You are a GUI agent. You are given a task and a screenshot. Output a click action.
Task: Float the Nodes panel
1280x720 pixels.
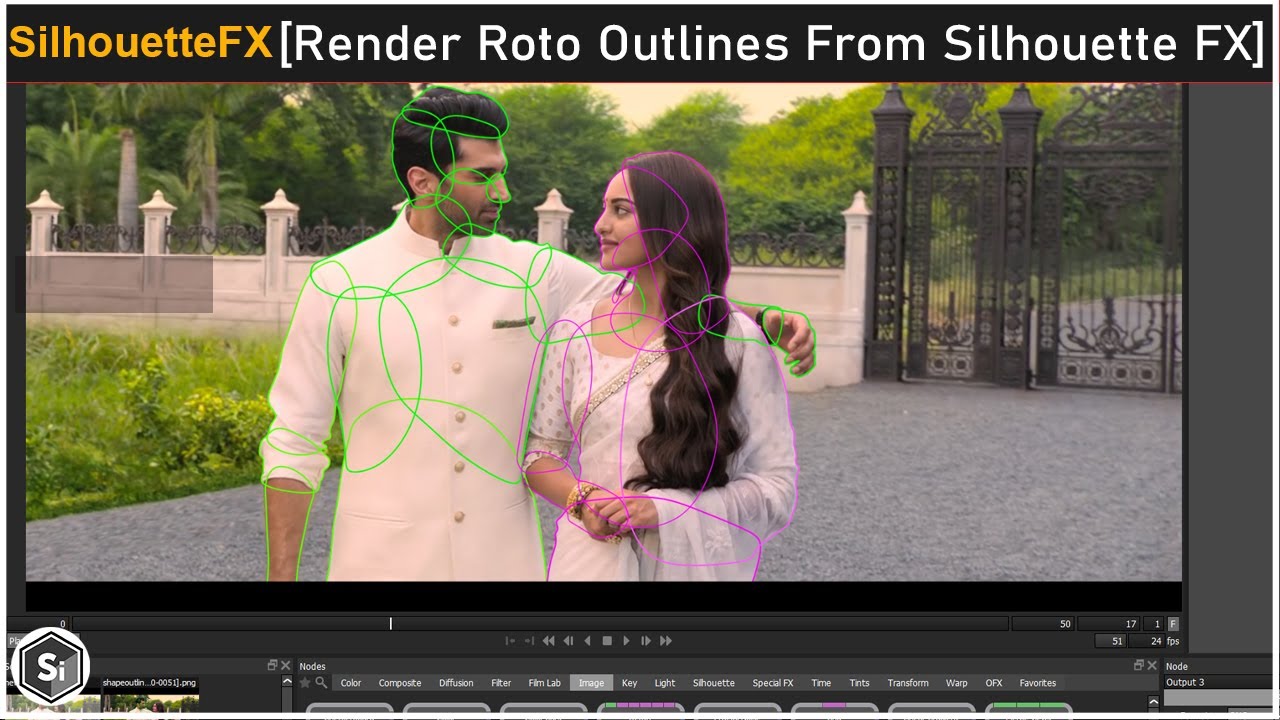click(x=1138, y=665)
